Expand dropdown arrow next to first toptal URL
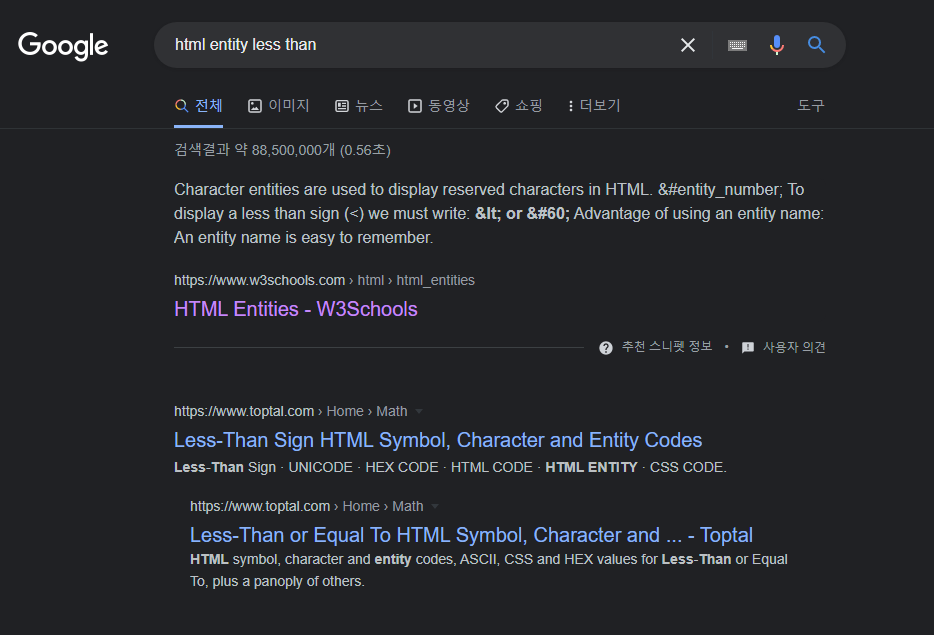Viewport: 934px width, 635px height. (419, 412)
